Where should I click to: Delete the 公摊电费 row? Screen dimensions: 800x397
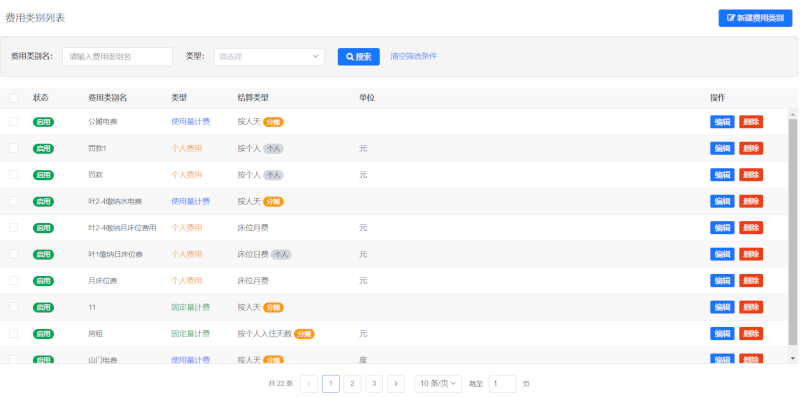751,122
